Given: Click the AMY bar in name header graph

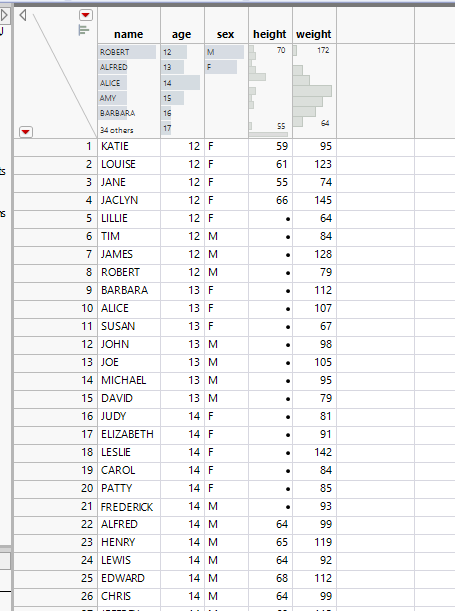Looking at the screenshot, I should coord(113,98).
